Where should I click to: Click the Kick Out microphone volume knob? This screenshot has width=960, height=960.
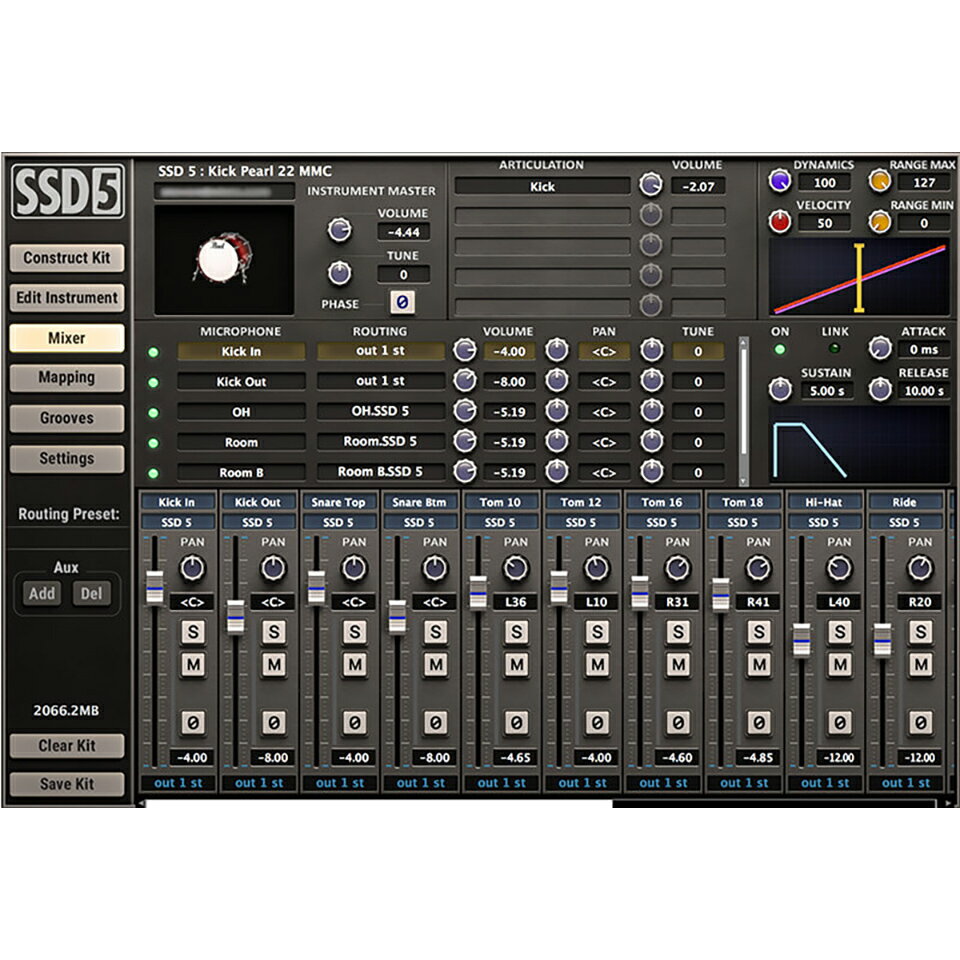click(x=465, y=381)
